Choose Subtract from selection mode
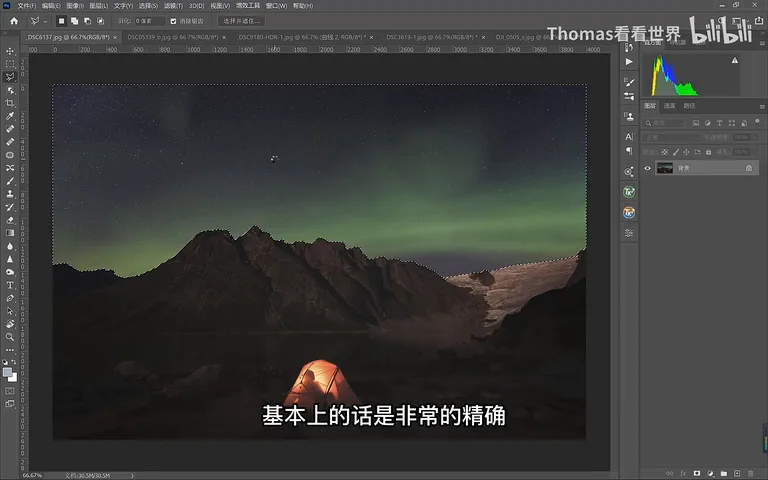This screenshot has width=768, height=480. (87, 21)
